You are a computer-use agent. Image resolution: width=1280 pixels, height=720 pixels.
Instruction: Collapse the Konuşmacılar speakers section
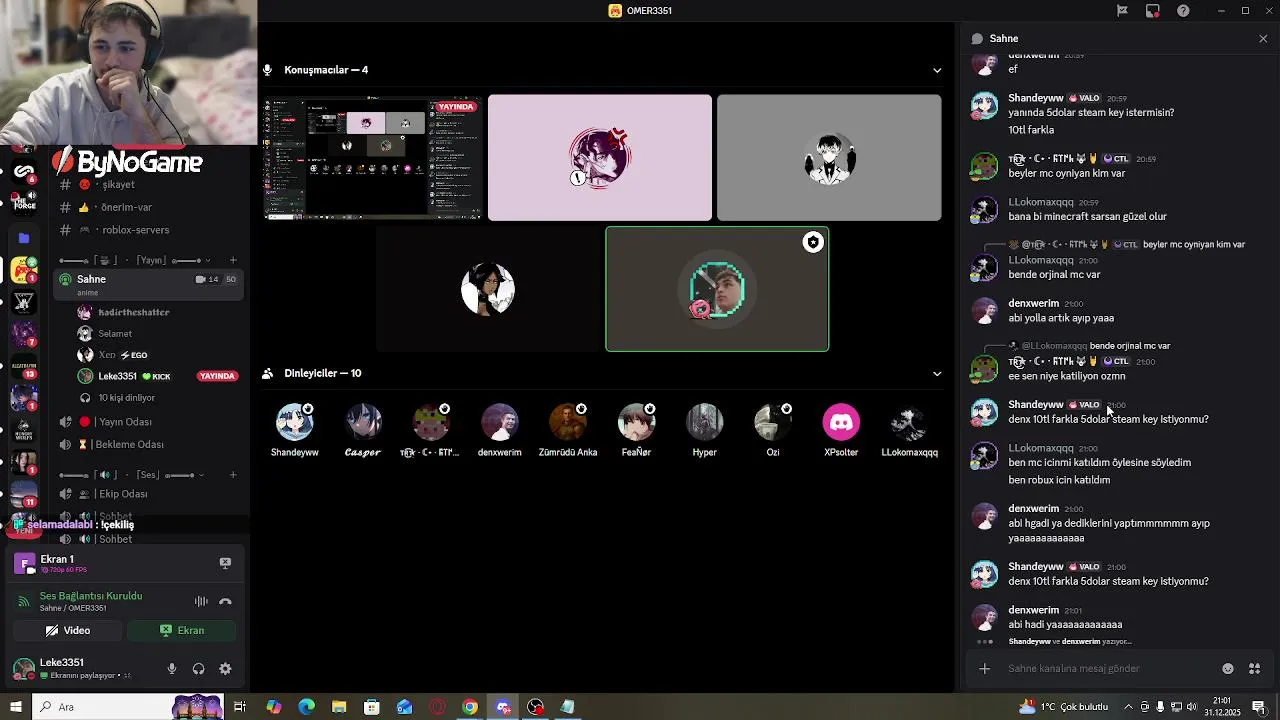click(x=937, y=70)
